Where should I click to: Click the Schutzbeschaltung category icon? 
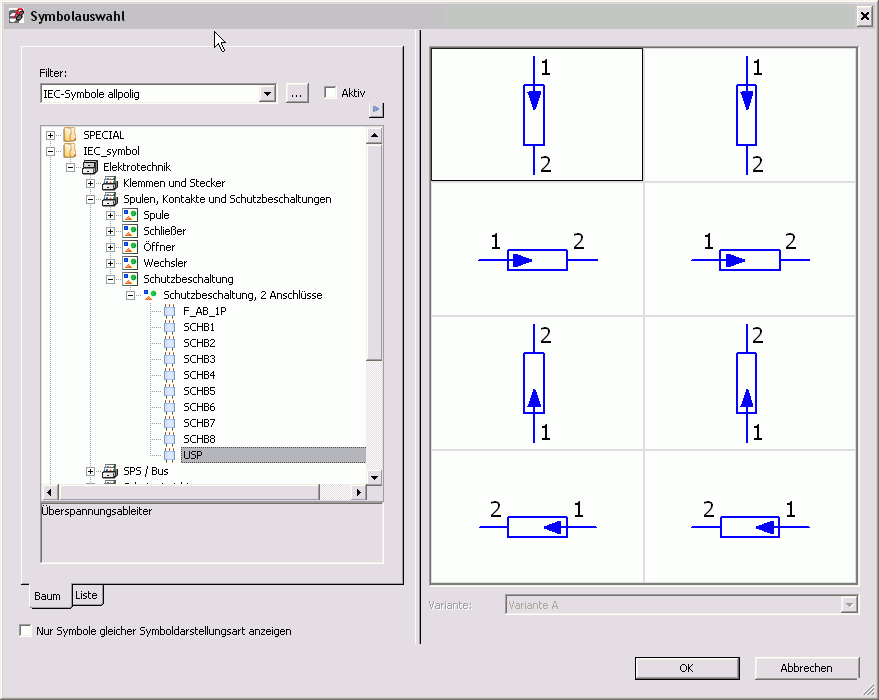(130, 279)
